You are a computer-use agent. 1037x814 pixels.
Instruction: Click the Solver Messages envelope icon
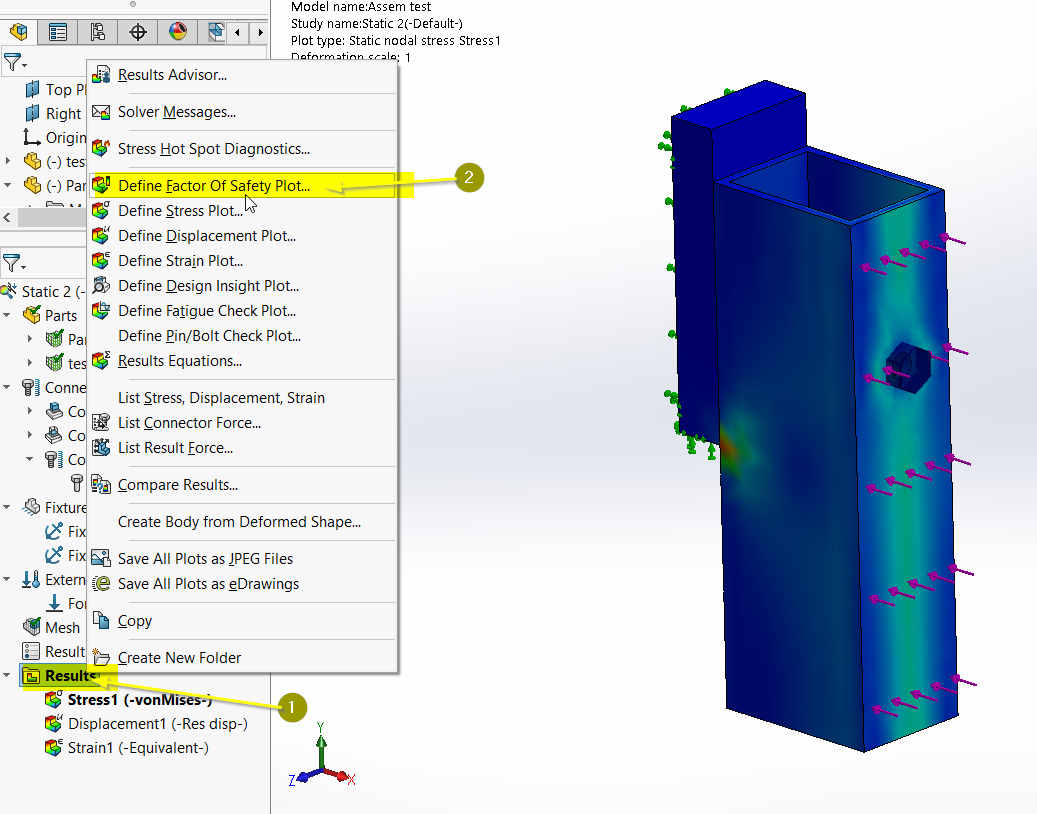click(101, 112)
